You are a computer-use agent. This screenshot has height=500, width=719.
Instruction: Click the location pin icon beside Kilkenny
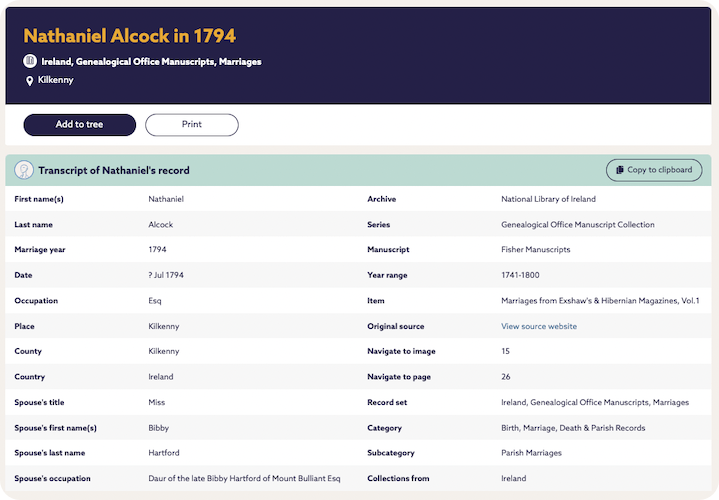[x=30, y=81]
